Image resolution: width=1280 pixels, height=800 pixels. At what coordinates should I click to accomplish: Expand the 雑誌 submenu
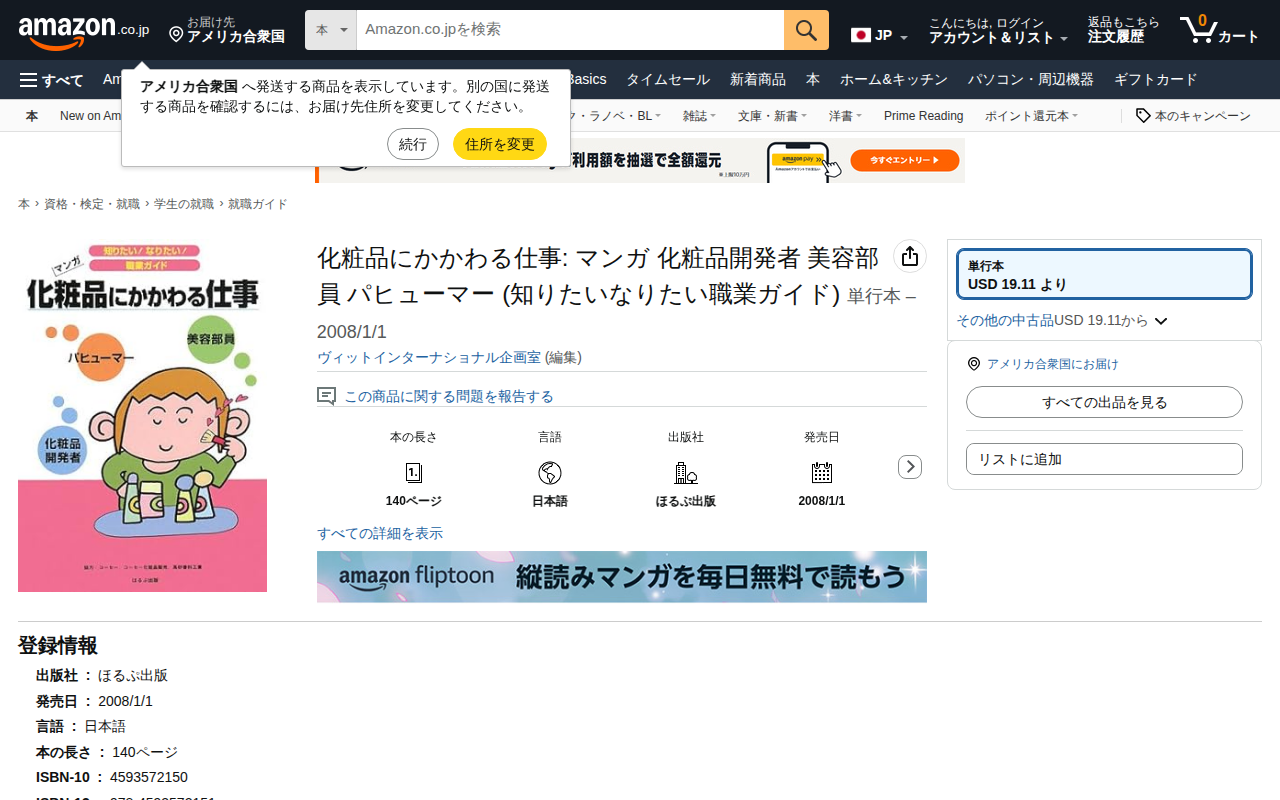click(x=699, y=116)
